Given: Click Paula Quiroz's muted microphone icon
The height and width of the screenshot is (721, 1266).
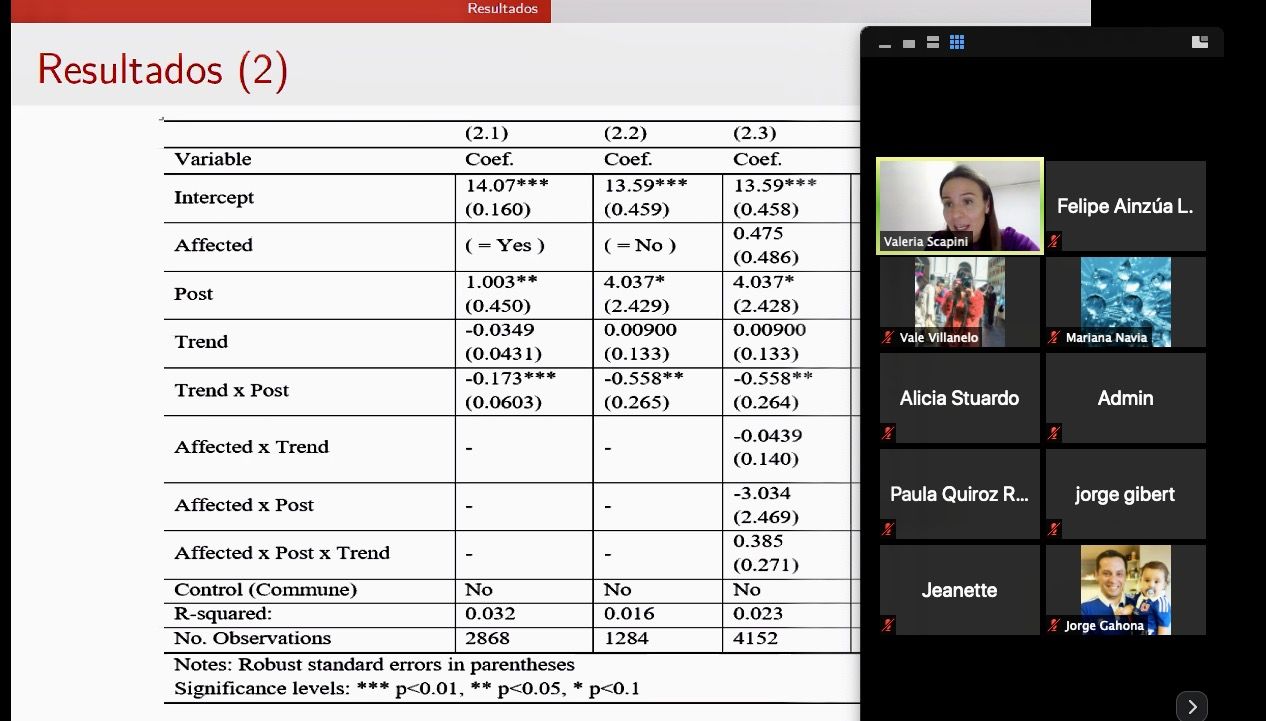Looking at the screenshot, I should pos(888,529).
